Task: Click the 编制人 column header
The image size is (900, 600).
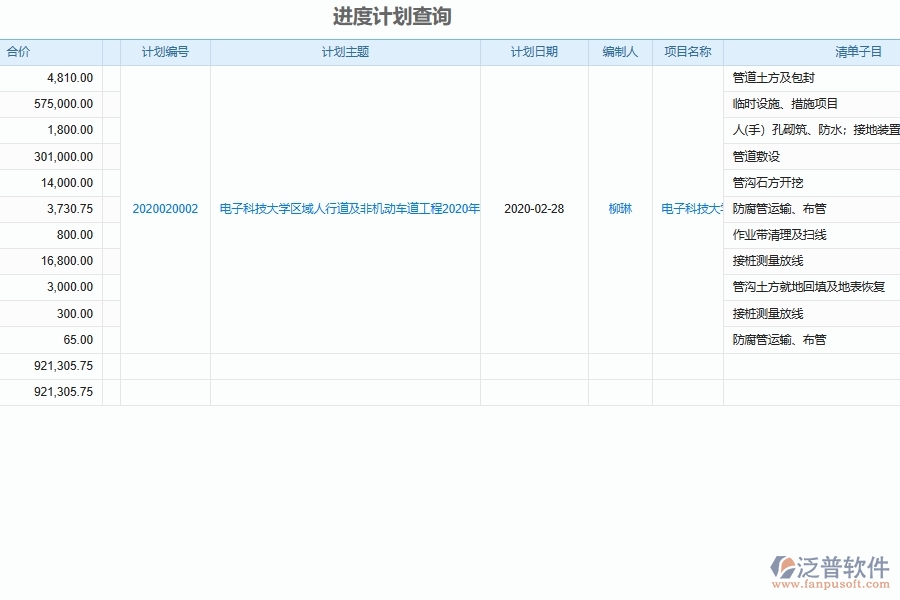Action: click(x=619, y=52)
